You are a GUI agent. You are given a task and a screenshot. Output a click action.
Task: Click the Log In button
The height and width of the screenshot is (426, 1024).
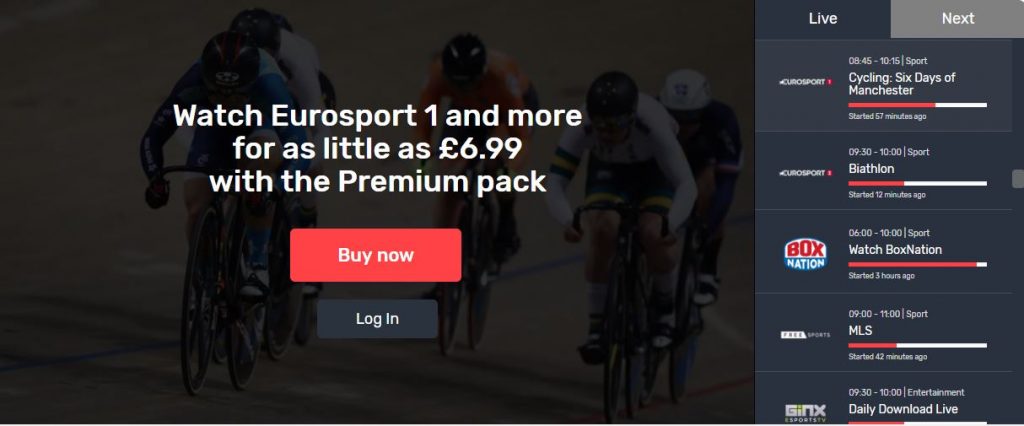[x=377, y=319]
